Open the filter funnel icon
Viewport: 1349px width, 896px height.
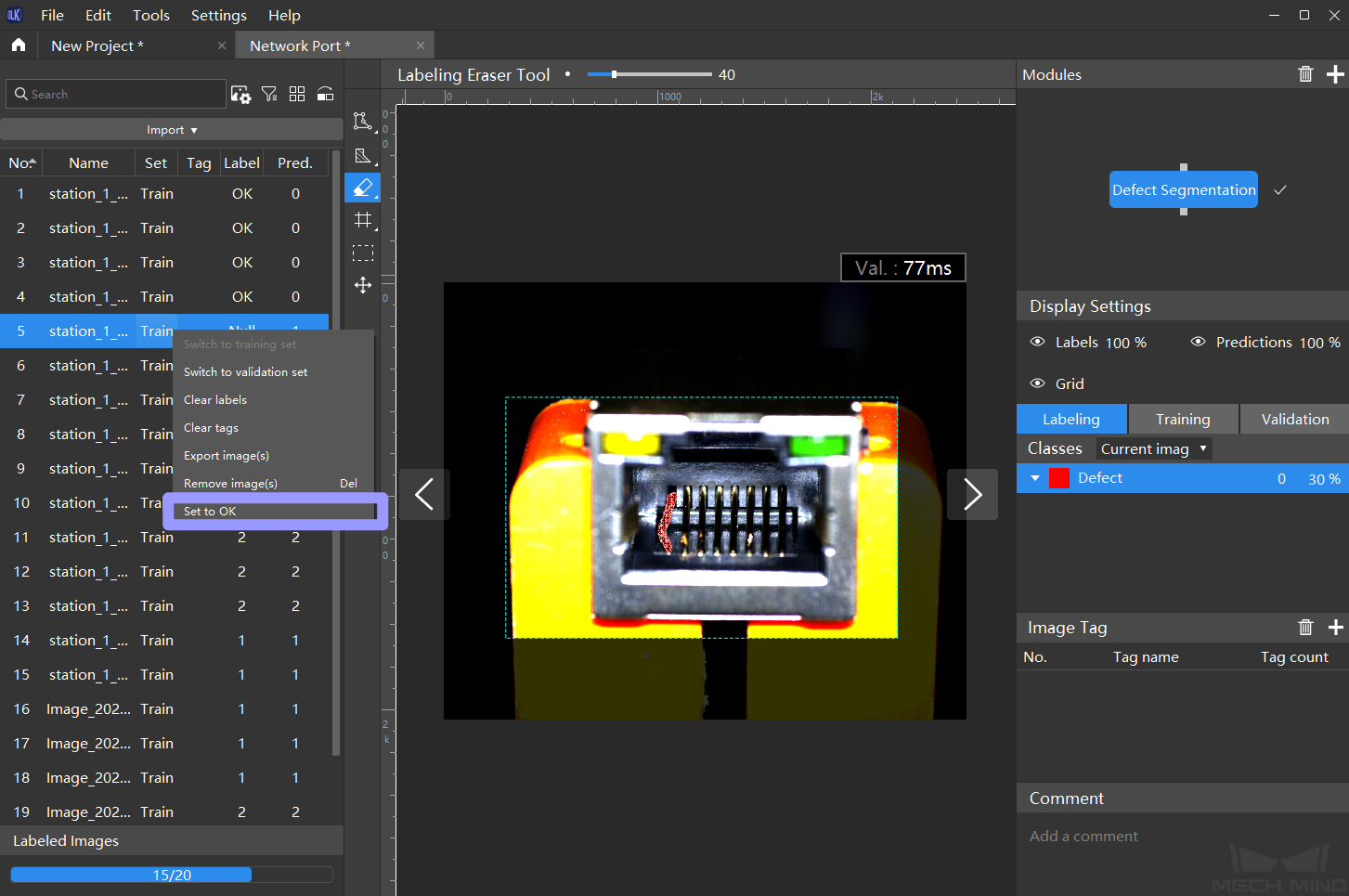pyautogui.click(x=269, y=94)
